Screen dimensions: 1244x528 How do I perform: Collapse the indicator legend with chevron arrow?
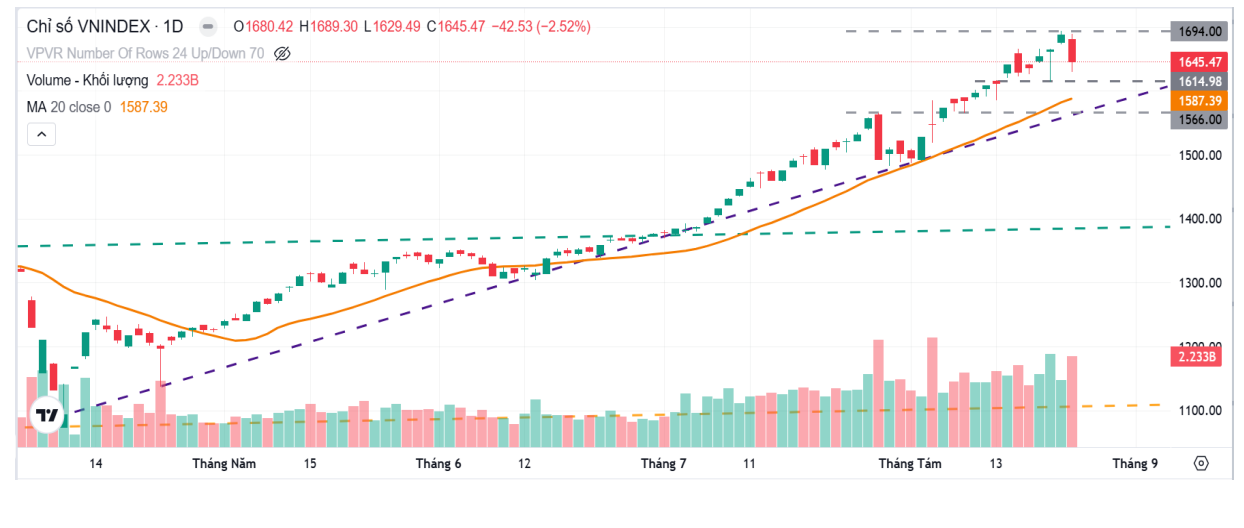pyautogui.click(x=41, y=134)
